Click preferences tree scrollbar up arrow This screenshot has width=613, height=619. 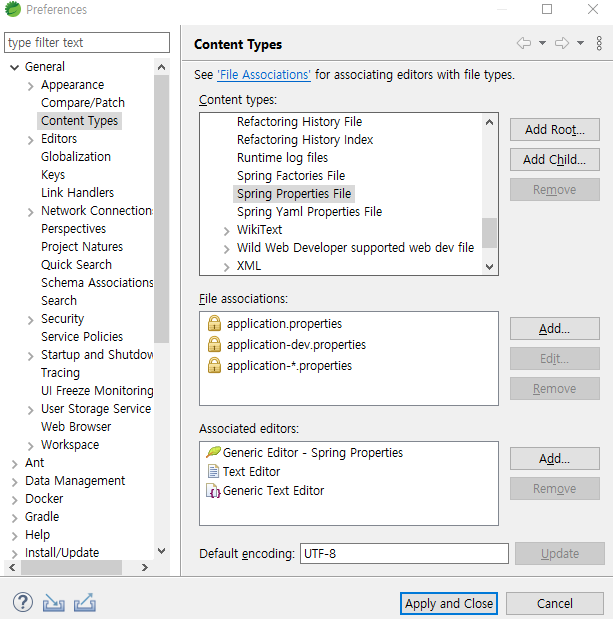coord(161,67)
